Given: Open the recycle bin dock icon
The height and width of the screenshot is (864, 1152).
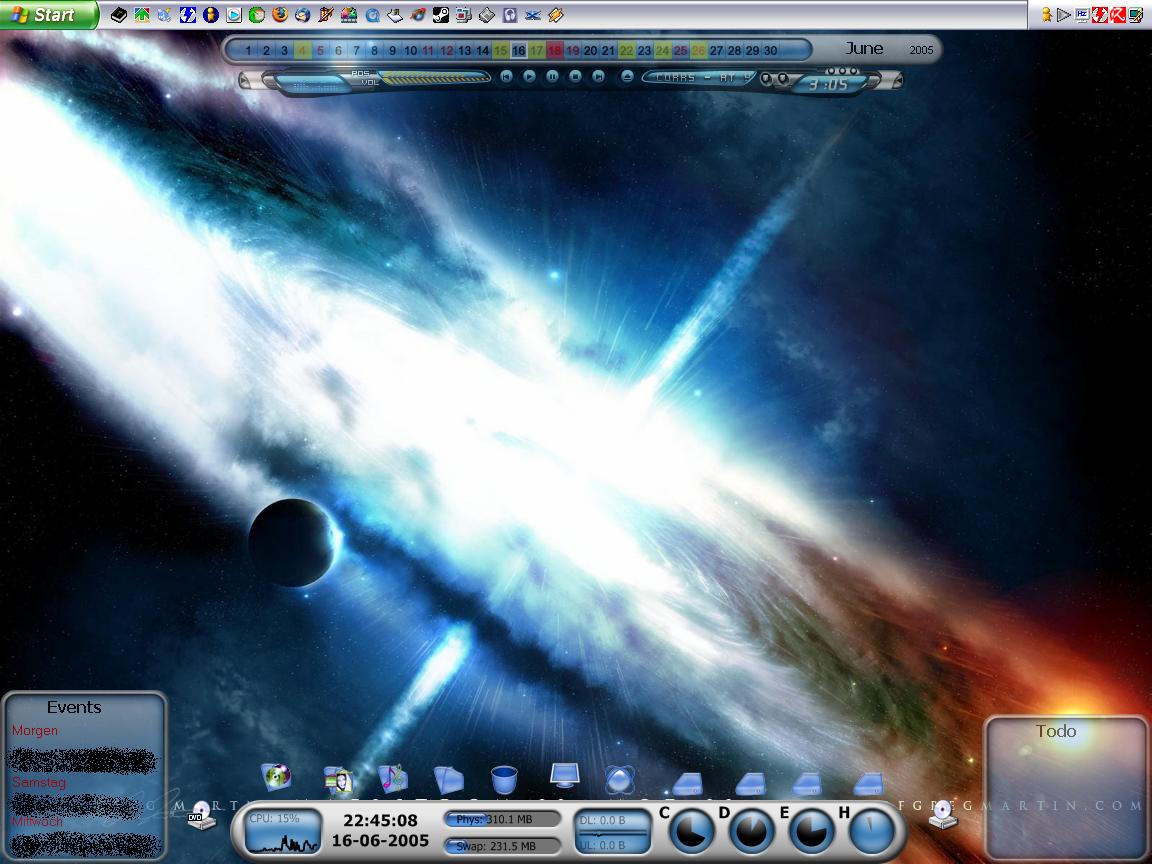Looking at the screenshot, I should click(504, 779).
